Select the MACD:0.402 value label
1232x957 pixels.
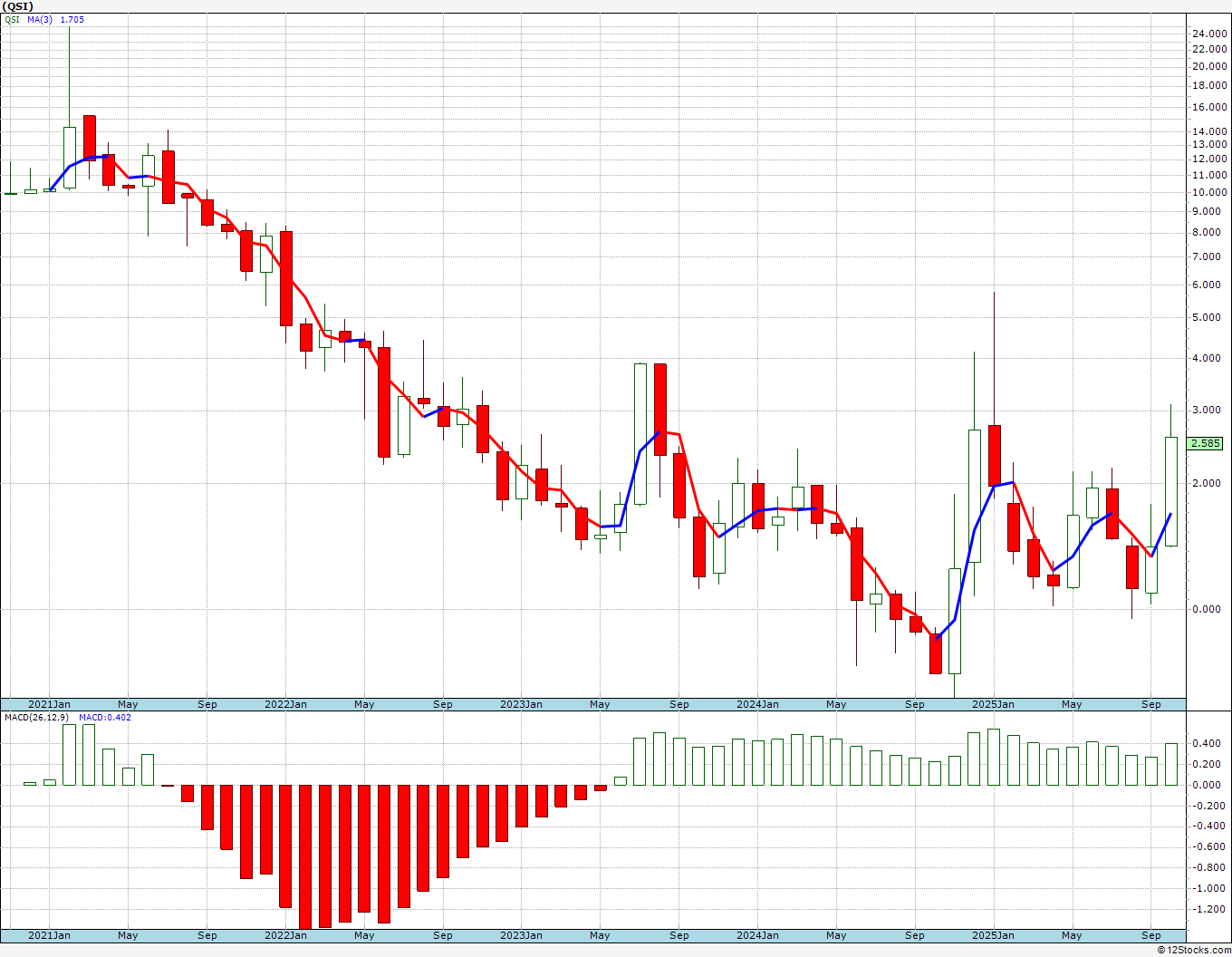coord(105,718)
